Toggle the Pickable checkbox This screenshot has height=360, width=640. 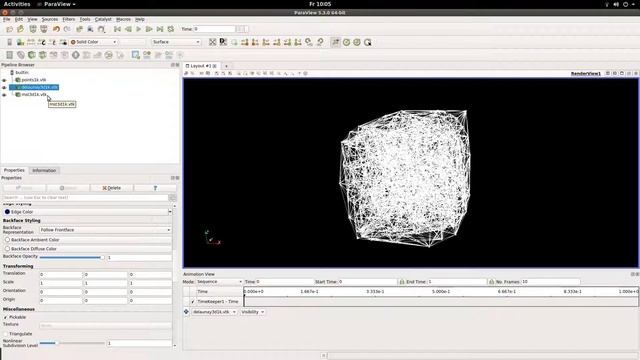pyautogui.click(x=6, y=317)
